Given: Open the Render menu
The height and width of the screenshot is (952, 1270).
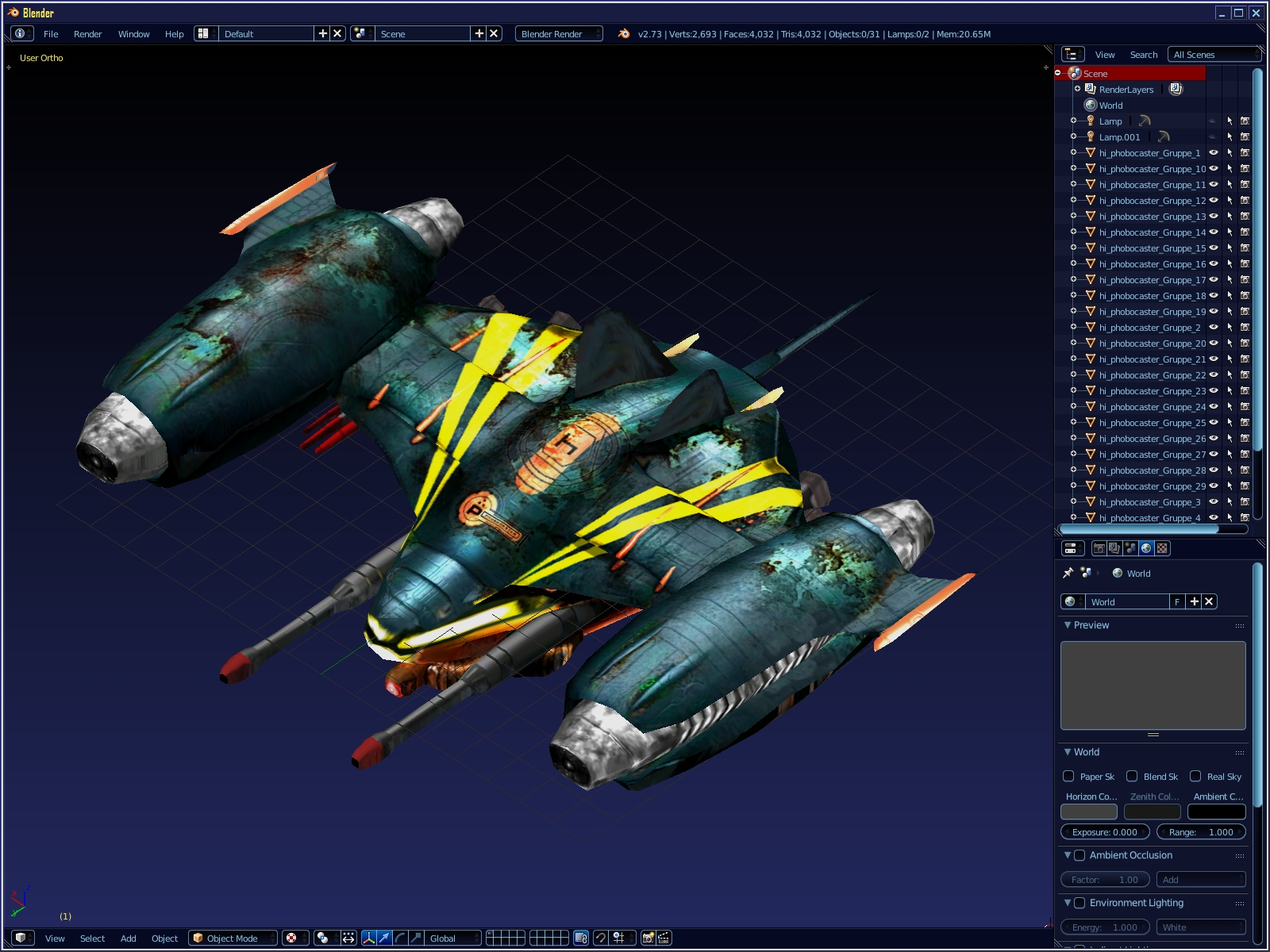Looking at the screenshot, I should pyautogui.click(x=88, y=34).
